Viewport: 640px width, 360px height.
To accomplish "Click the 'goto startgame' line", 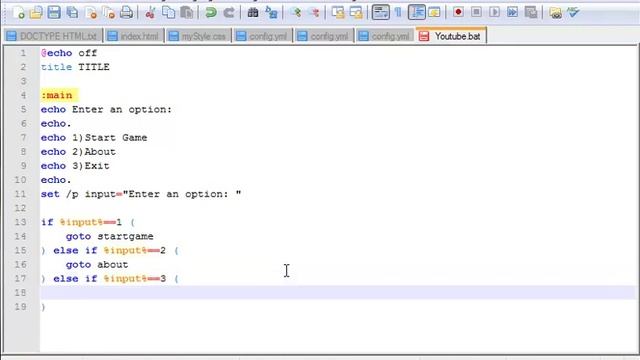I will (x=110, y=237).
